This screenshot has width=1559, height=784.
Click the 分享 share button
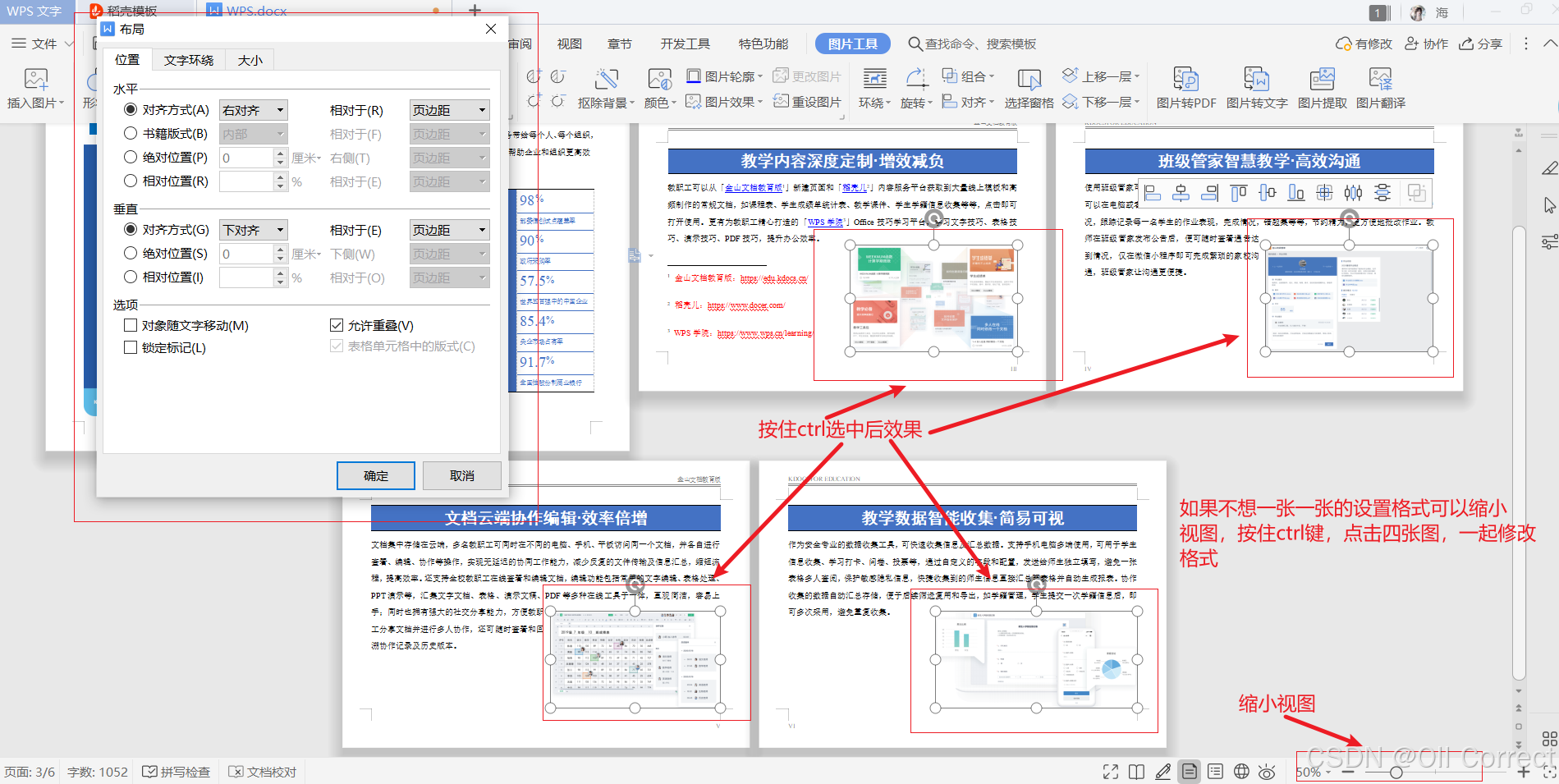coord(1480,44)
